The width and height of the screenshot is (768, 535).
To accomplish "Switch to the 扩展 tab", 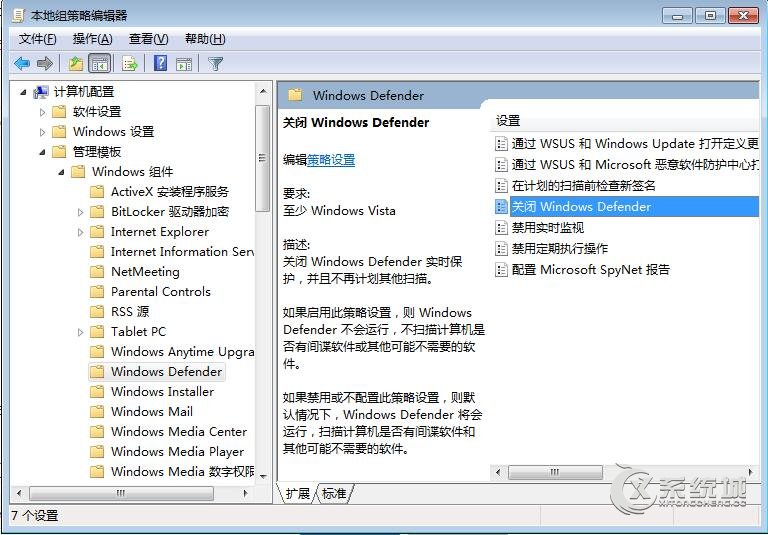I will click(x=298, y=493).
